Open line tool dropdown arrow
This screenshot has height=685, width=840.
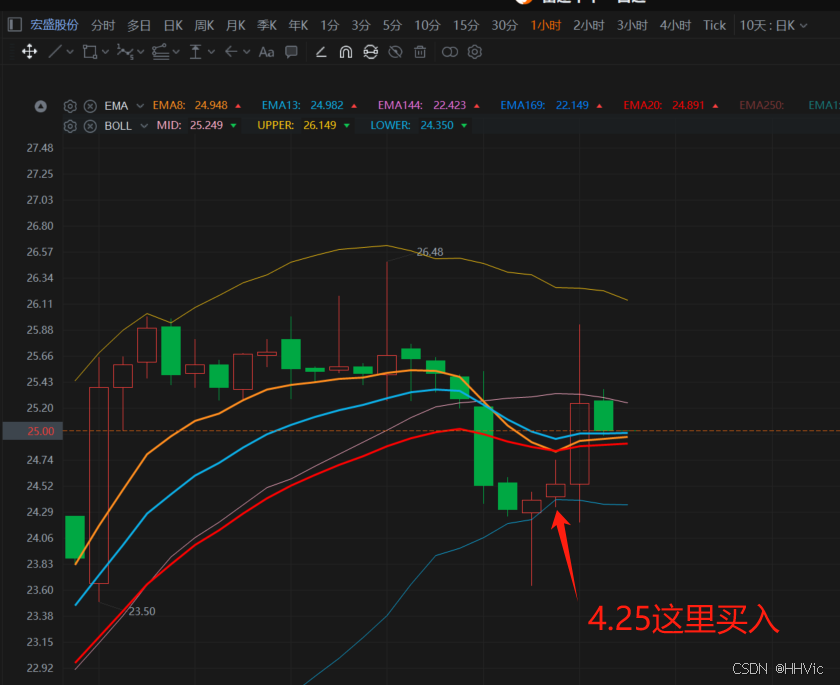coord(70,52)
